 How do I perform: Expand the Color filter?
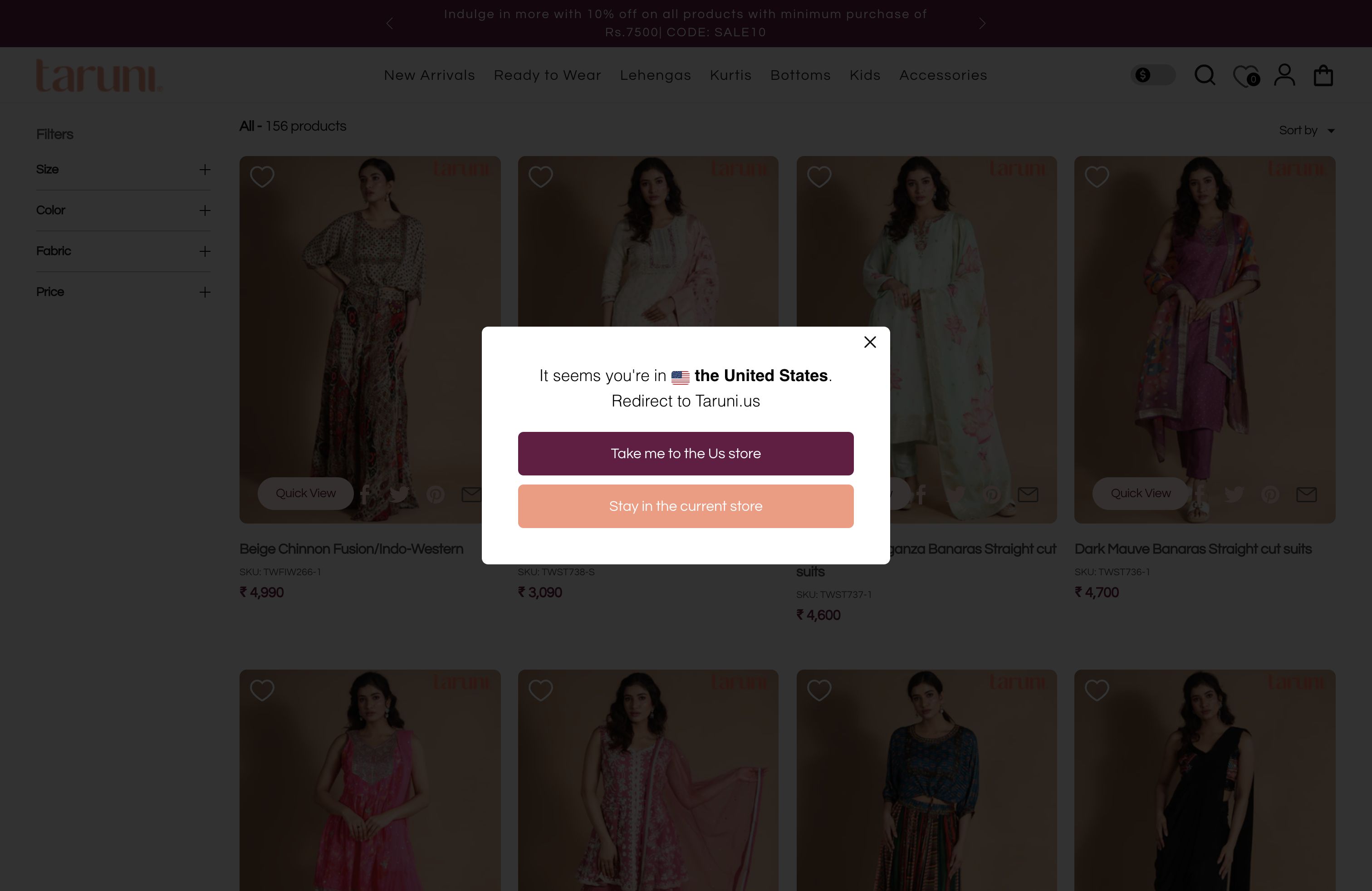tap(204, 211)
